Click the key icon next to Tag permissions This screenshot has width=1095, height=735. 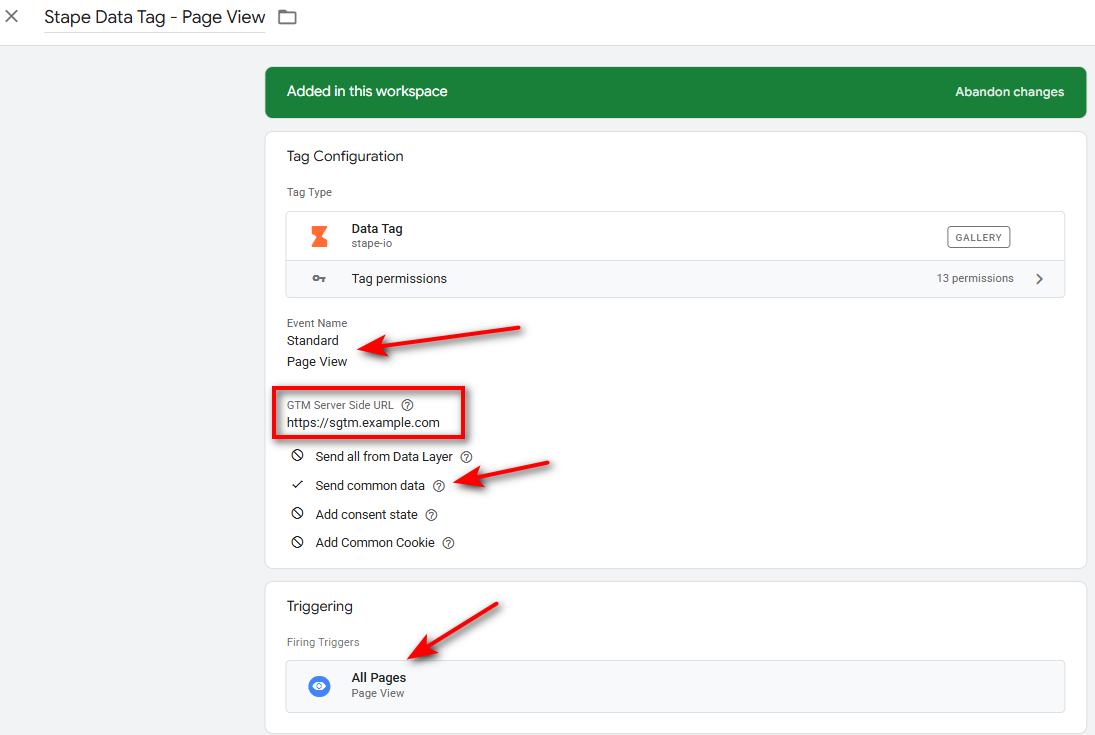tap(319, 279)
